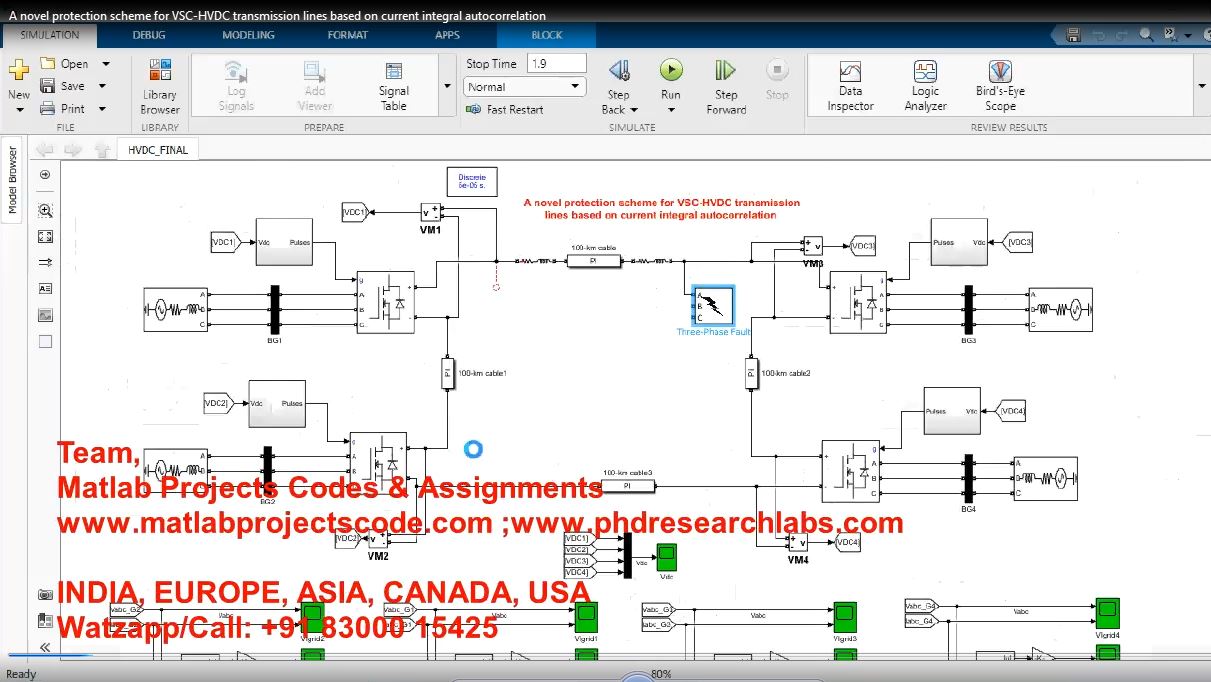
Task: Expand the Save options arrow
Action: (105, 87)
